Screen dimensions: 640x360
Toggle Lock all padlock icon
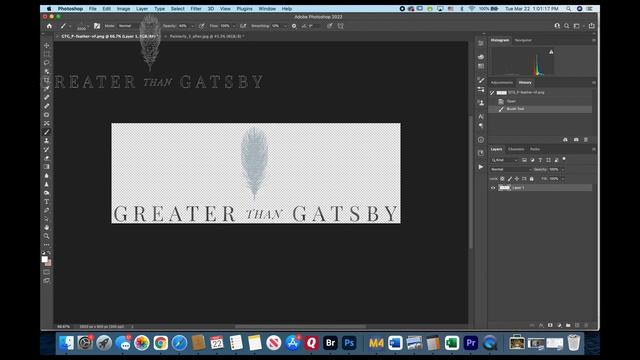[531, 179]
